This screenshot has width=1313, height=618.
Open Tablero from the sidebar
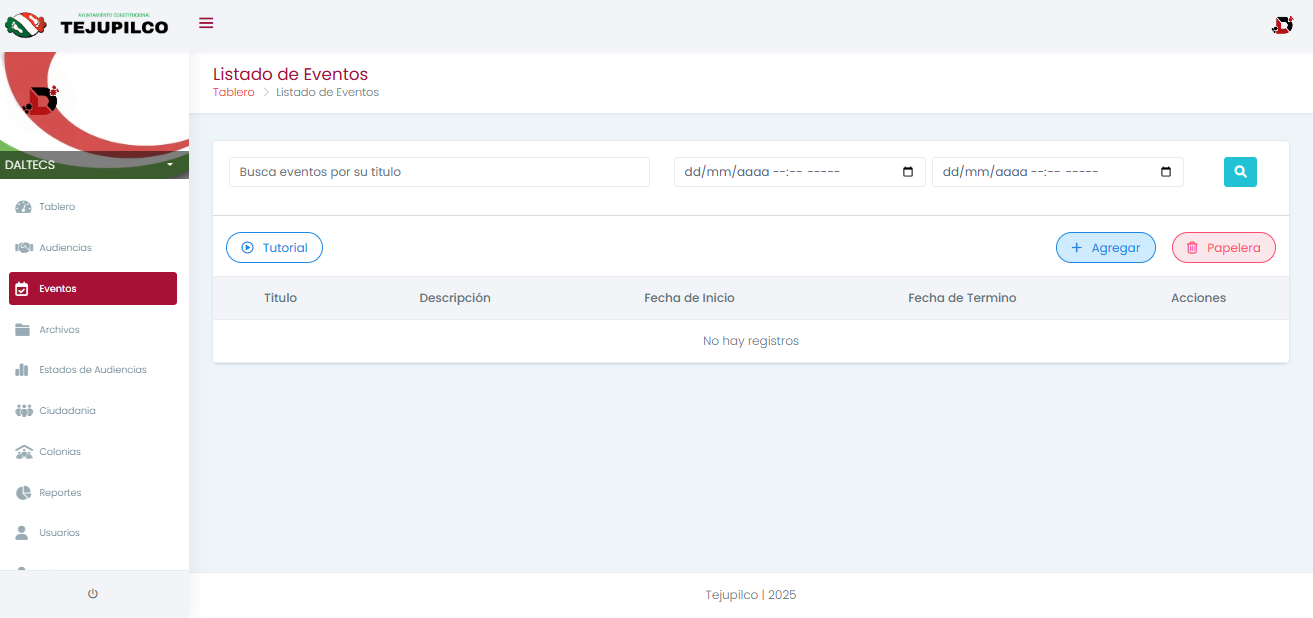click(x=57, y=207)
